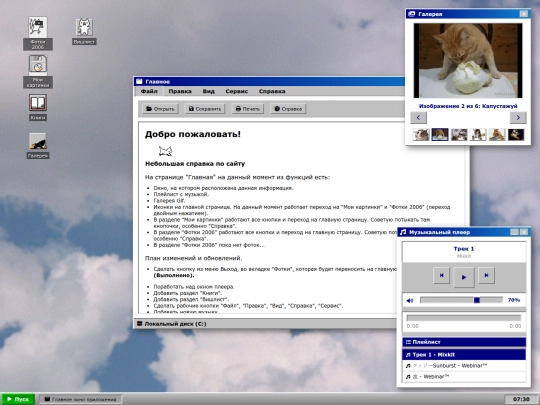Open the Сервис menu
Viewport: 540px width, 405px height.
(x=237, y=91)
